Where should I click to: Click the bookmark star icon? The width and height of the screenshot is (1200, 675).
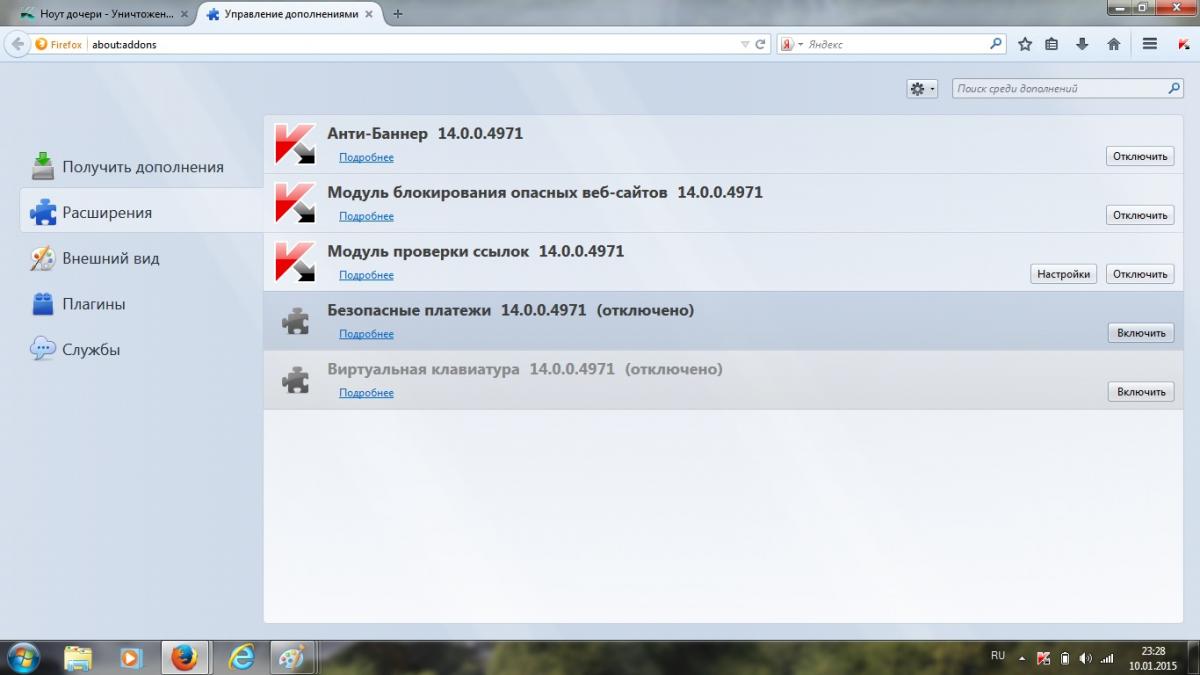(1025, 44)
